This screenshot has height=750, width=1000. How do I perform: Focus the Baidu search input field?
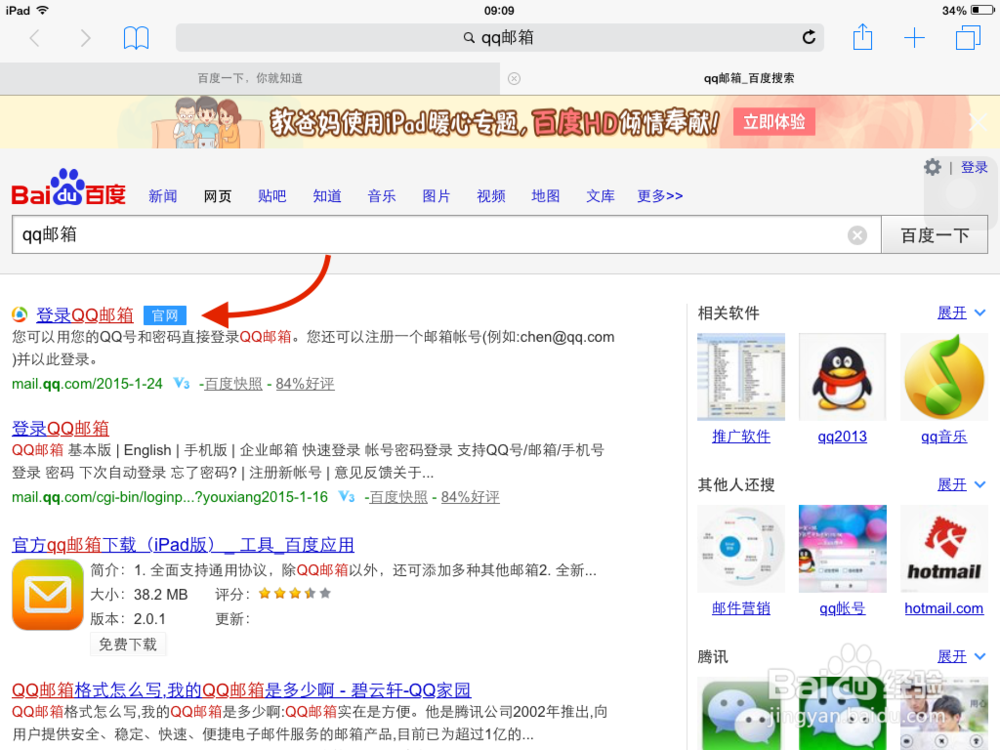tap(446, 235)
